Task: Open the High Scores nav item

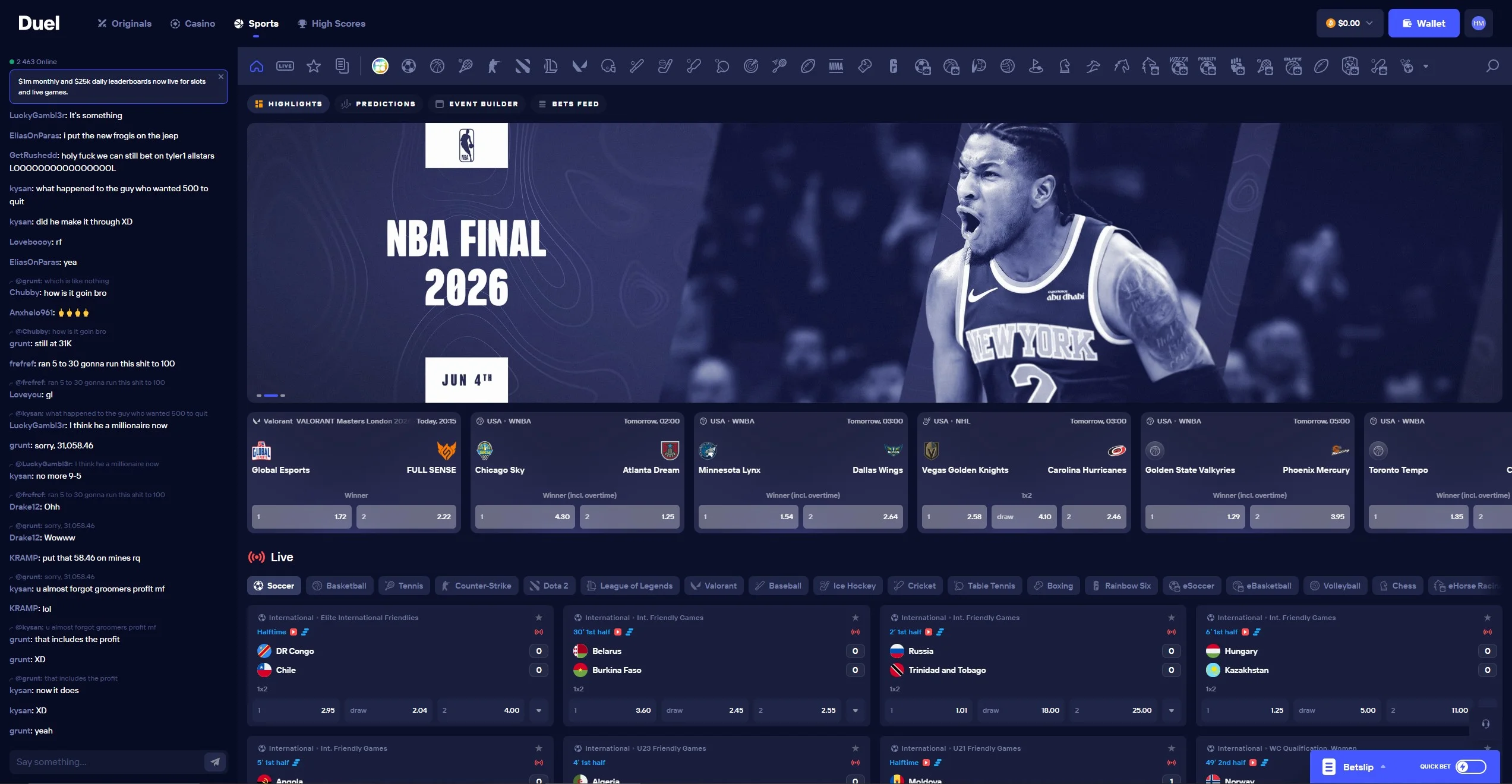Action: (x=332, y=23)
